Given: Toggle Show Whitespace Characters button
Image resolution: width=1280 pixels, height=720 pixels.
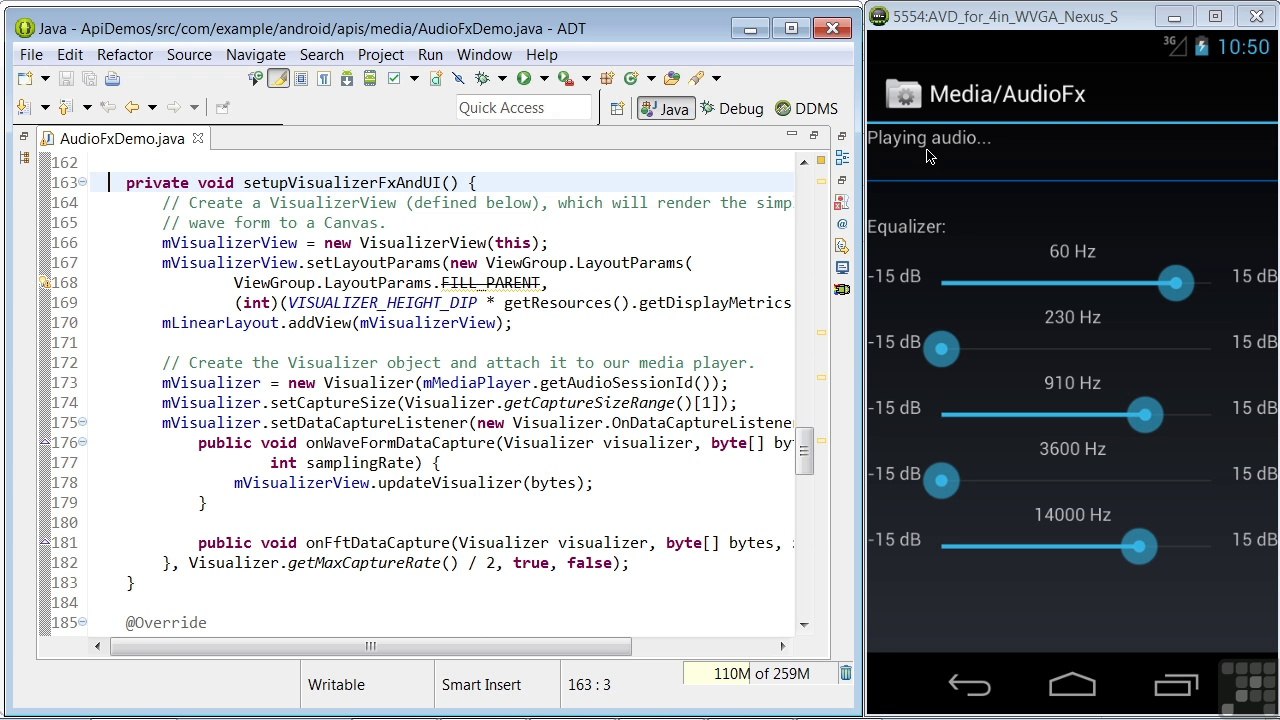Looking at the screenshot, I should [x=324, y=78].
